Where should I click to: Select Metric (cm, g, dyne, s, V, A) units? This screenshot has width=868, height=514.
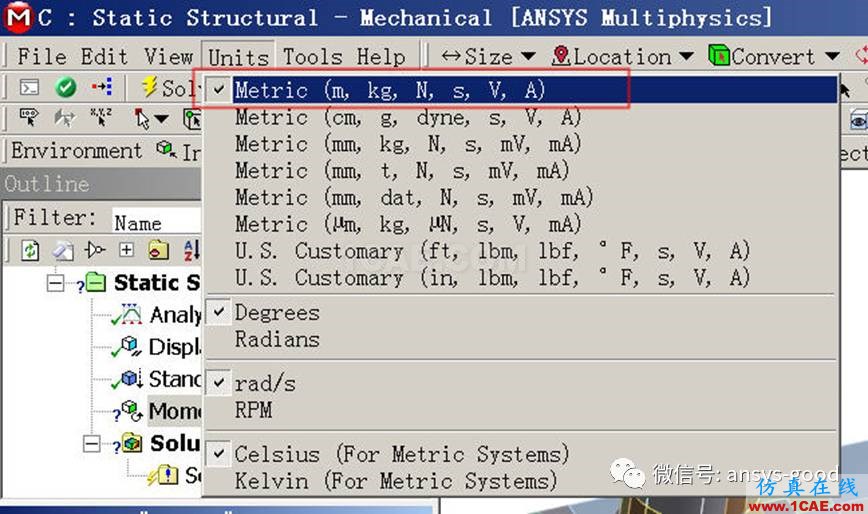click(520, 117)
